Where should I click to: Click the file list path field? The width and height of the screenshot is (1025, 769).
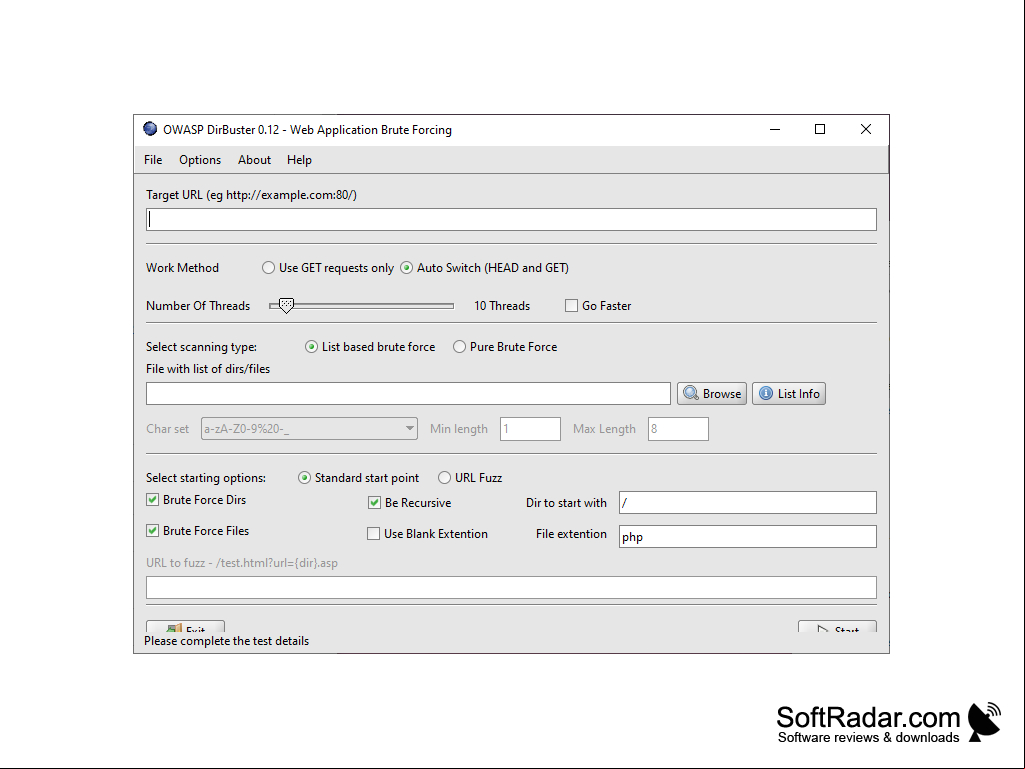click(409, 394)
